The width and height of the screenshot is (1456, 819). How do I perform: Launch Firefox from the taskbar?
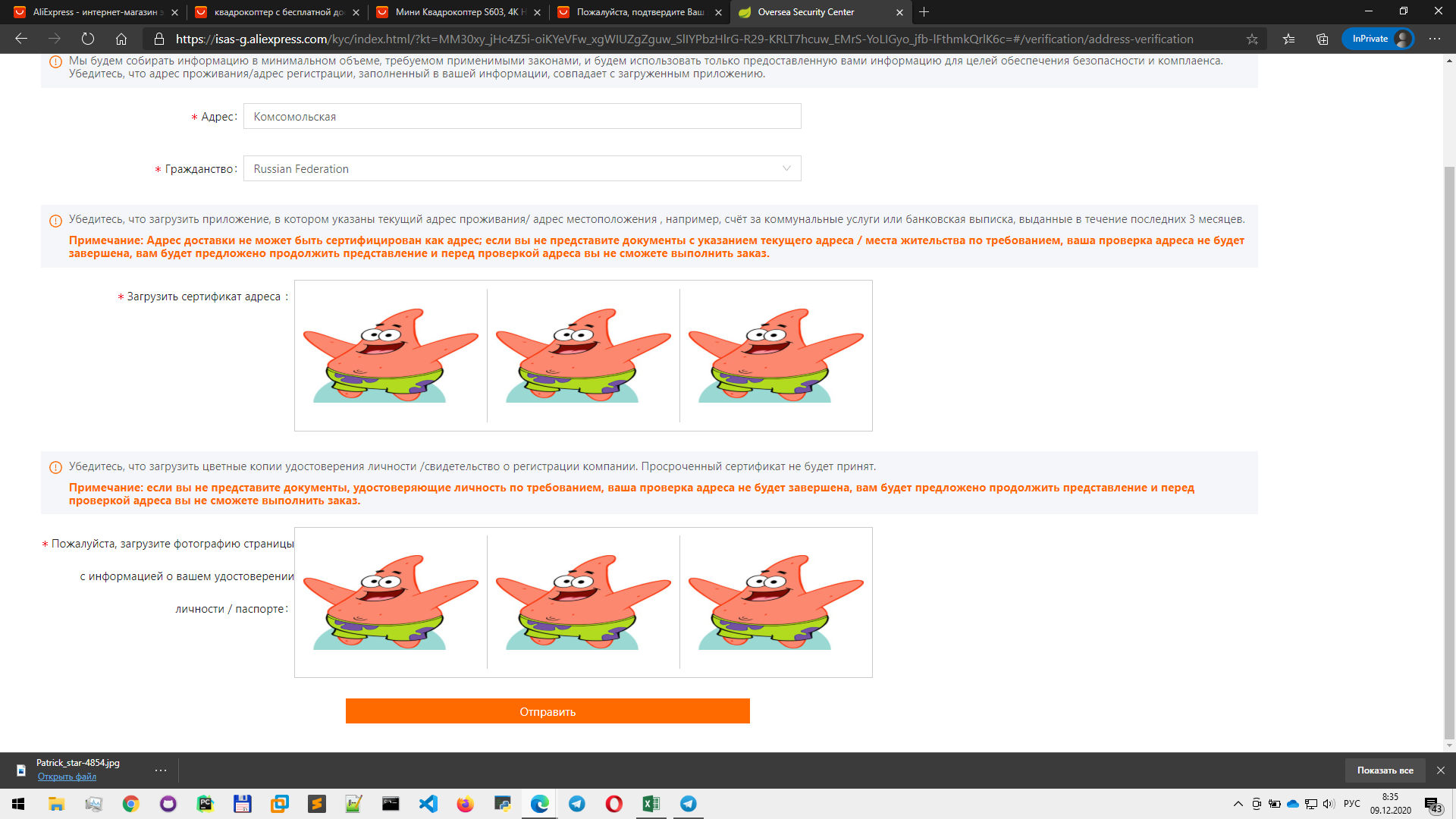tap(465, 804)
